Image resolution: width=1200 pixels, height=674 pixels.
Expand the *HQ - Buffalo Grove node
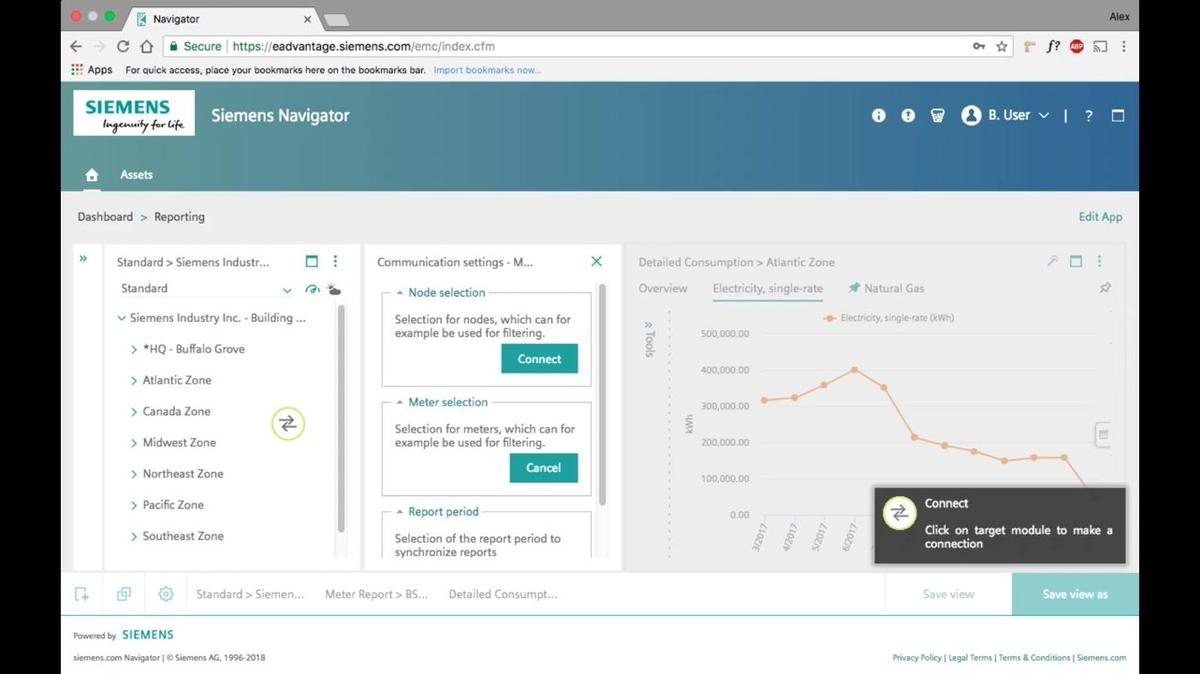tap(134, 349)
